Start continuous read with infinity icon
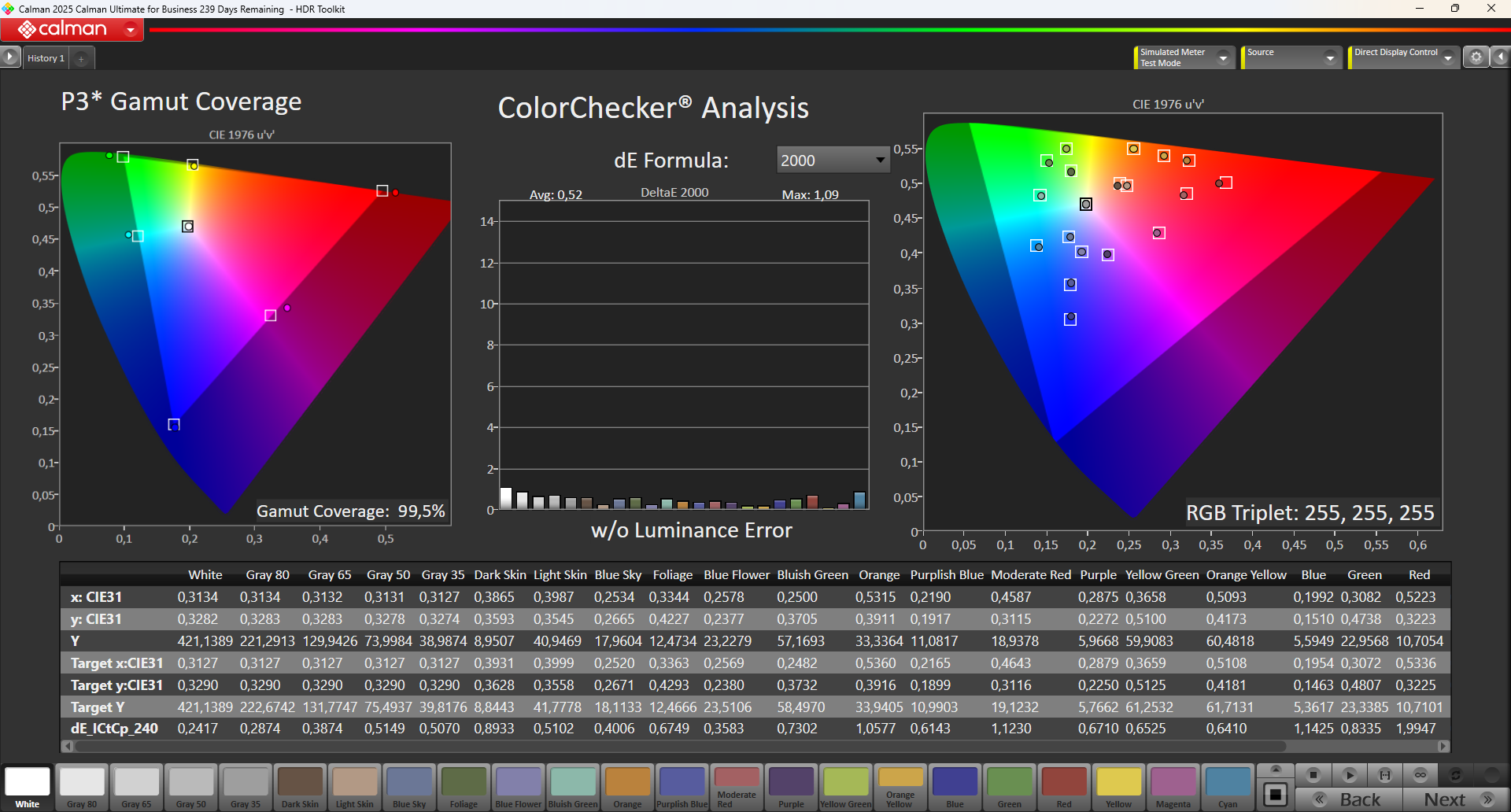1511x812 pixels. [x=1420, y=774]
